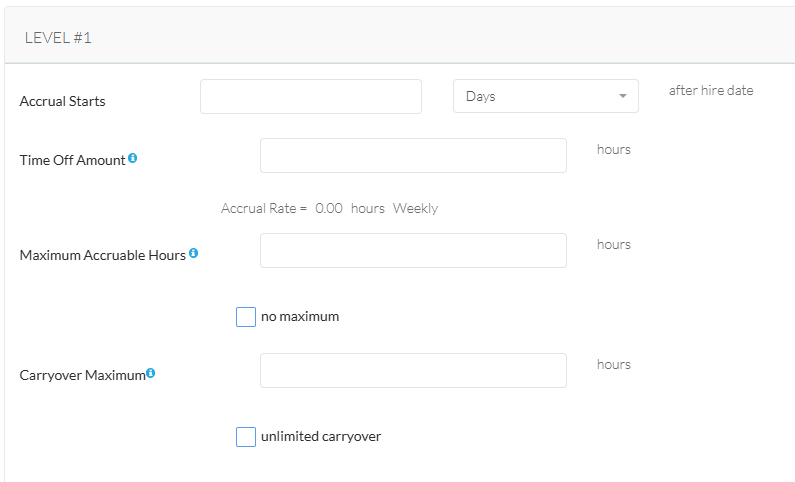Click the "no maximum" label text
This screenshot has height=482, width=795.
click(x=300, y=317)
